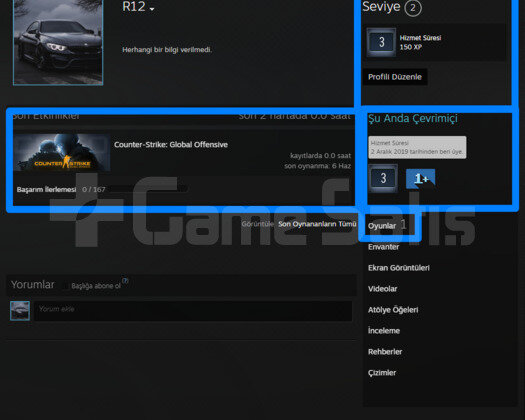The height and width of the screenshot is (420, 525).
Task: Open the Counter-Strike: Global Offensive title link
Action: tap(171, 145)
